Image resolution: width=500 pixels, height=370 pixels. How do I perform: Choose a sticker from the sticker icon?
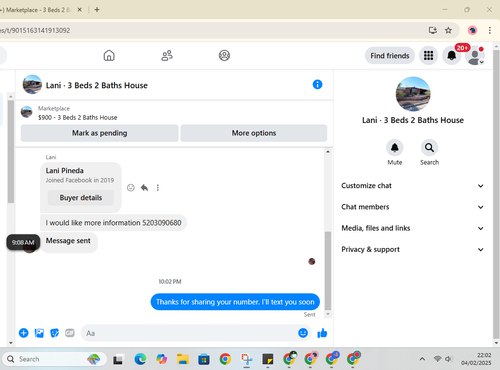click(54, 333)
